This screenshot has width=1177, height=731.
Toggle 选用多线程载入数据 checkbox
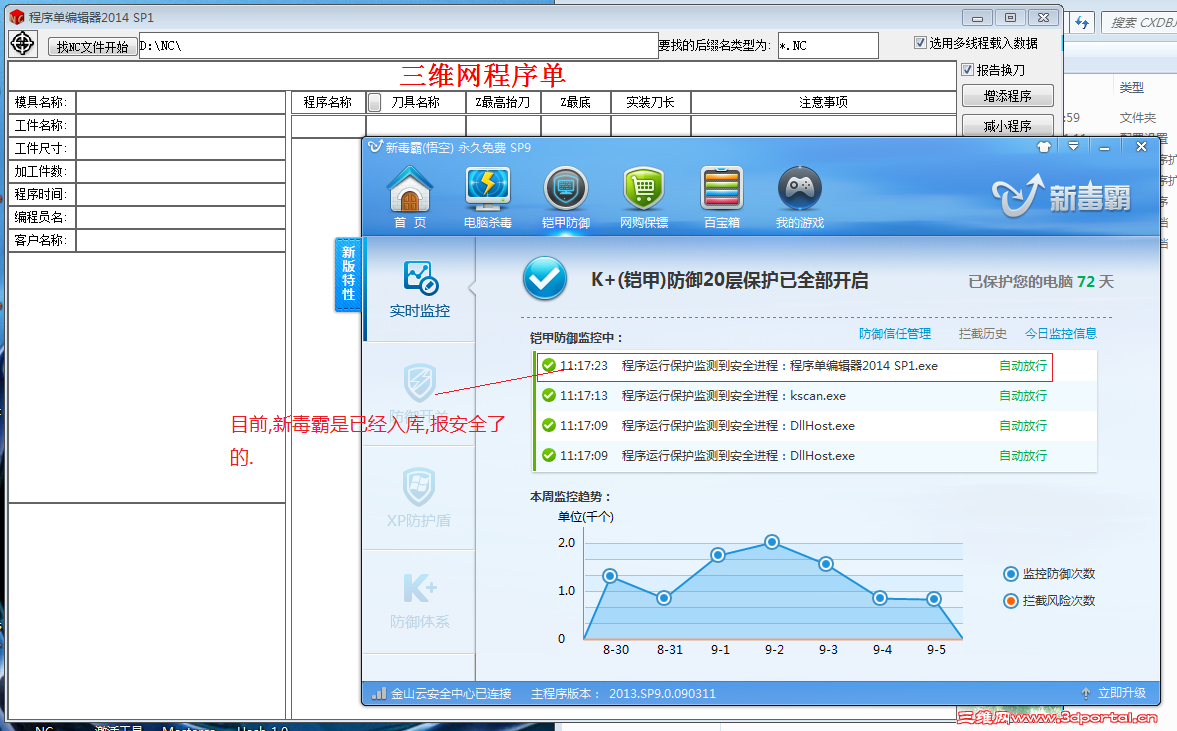pos(920,43)
